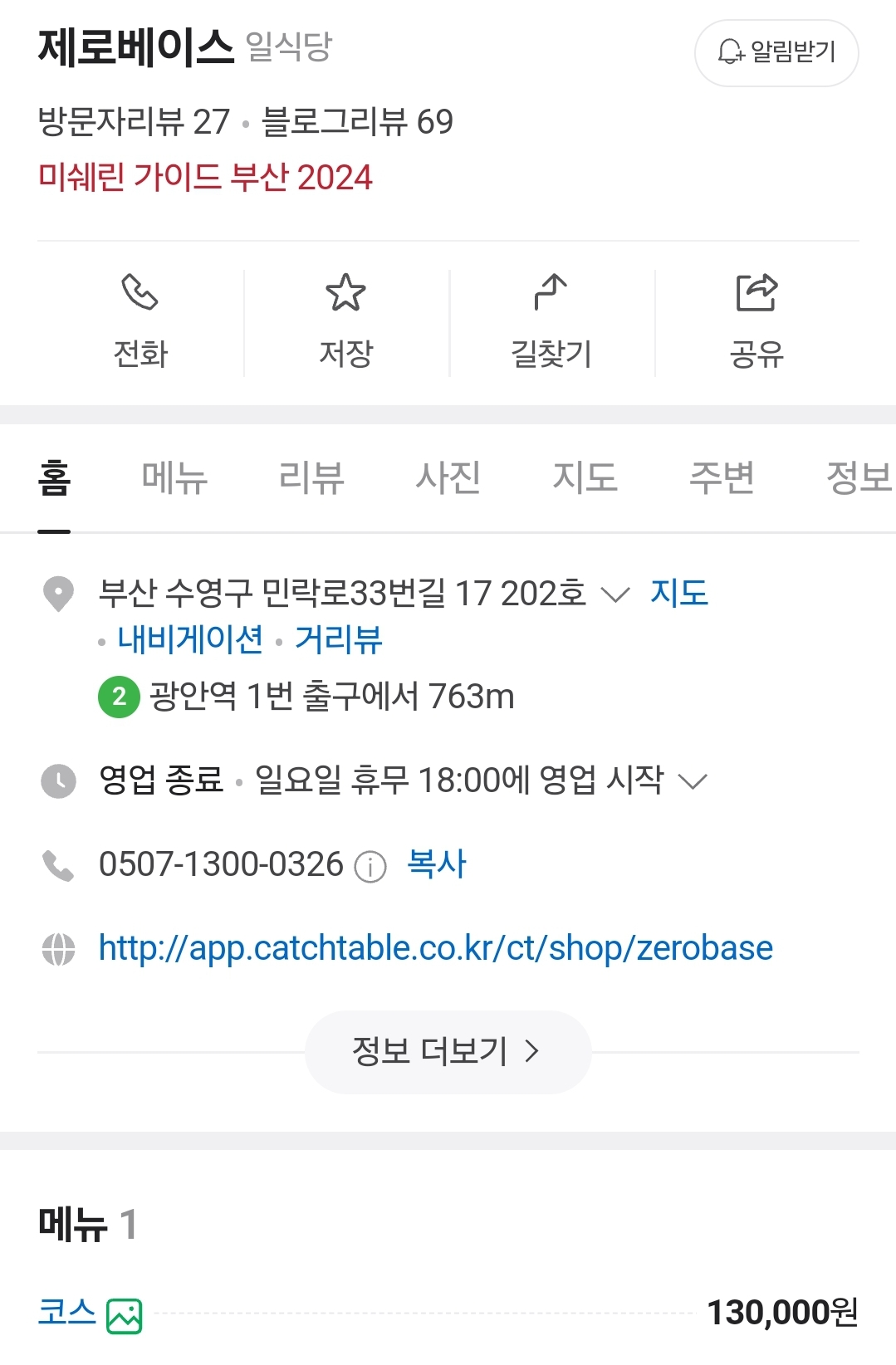Open the 미쉐린 가이드 부산 2024 label
The width and height of the screenshot is (896, 1365).
click(x=205, y=177)
